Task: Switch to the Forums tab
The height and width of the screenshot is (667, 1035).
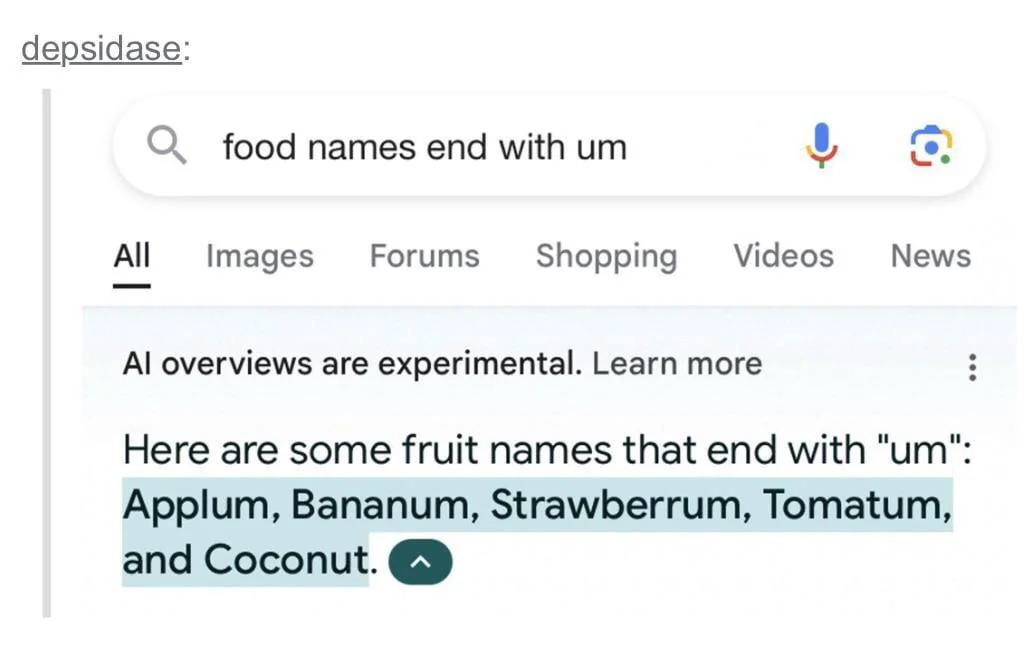Action: [423, 256]
